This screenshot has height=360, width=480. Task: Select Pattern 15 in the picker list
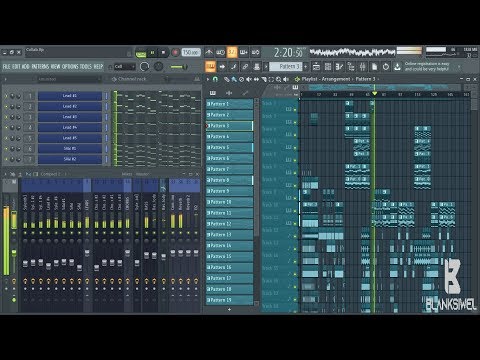coord(229,256)
